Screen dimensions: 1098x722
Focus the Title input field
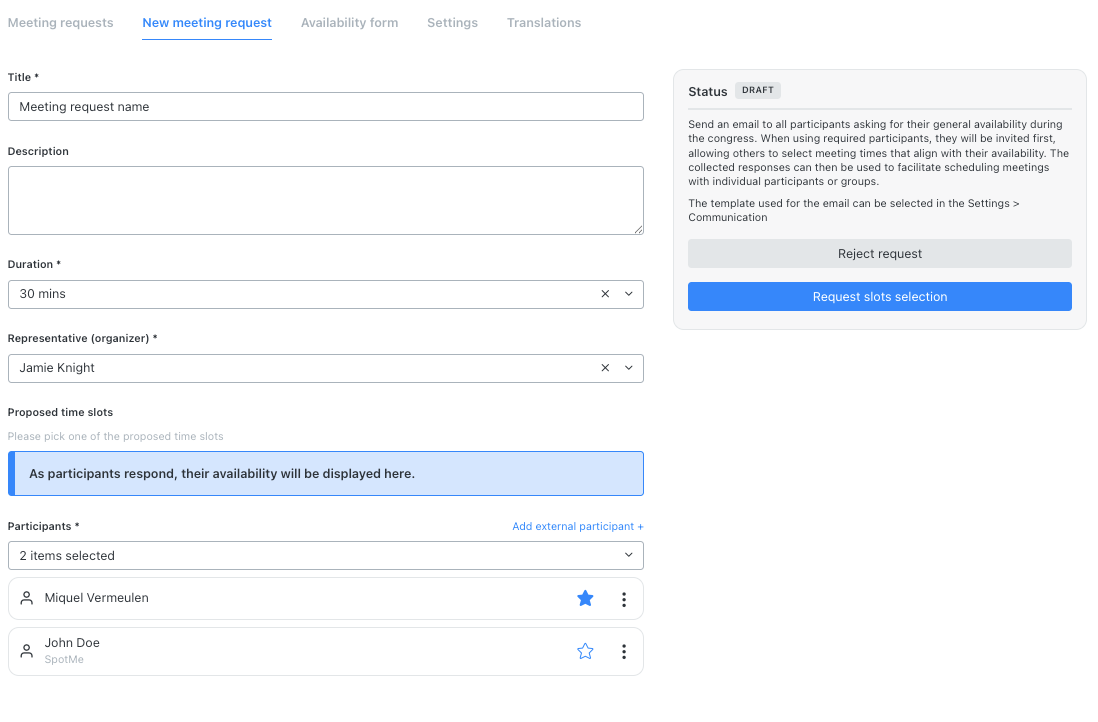326,106
